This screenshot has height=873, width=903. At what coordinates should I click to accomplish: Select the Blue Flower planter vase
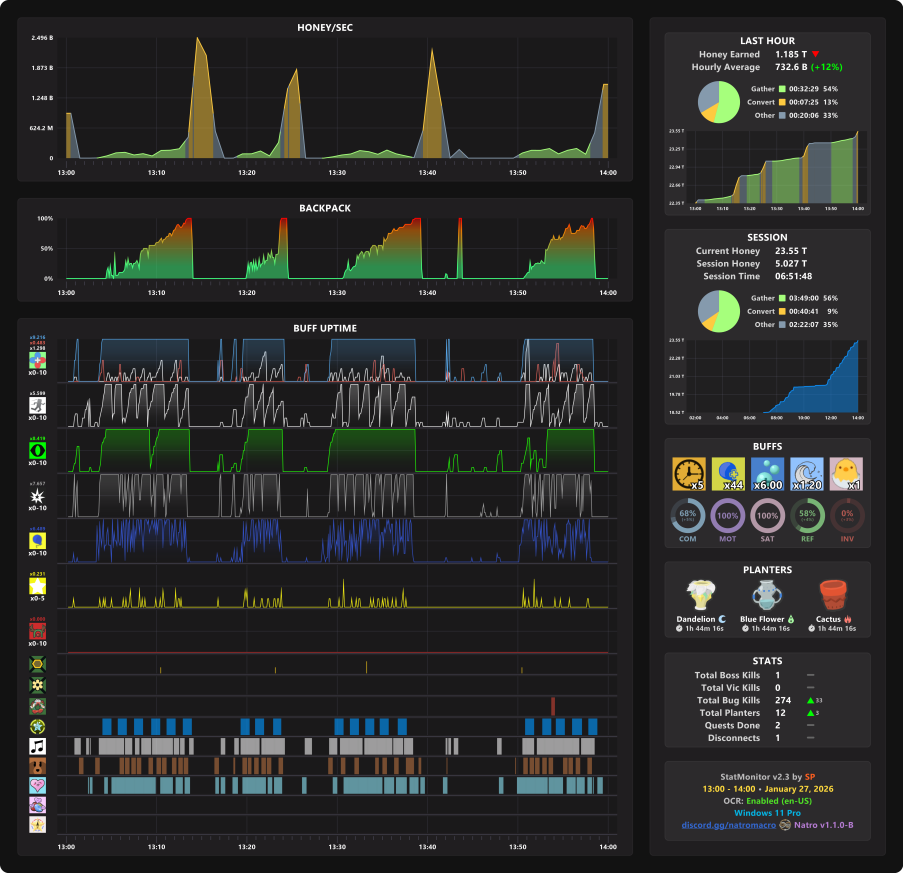point(767,595)
